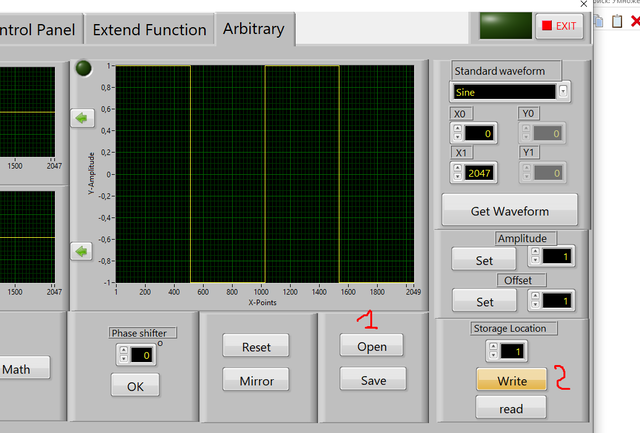Switch to the Extend Function tab
Viewport: 640px width, 433px height.
149,30
